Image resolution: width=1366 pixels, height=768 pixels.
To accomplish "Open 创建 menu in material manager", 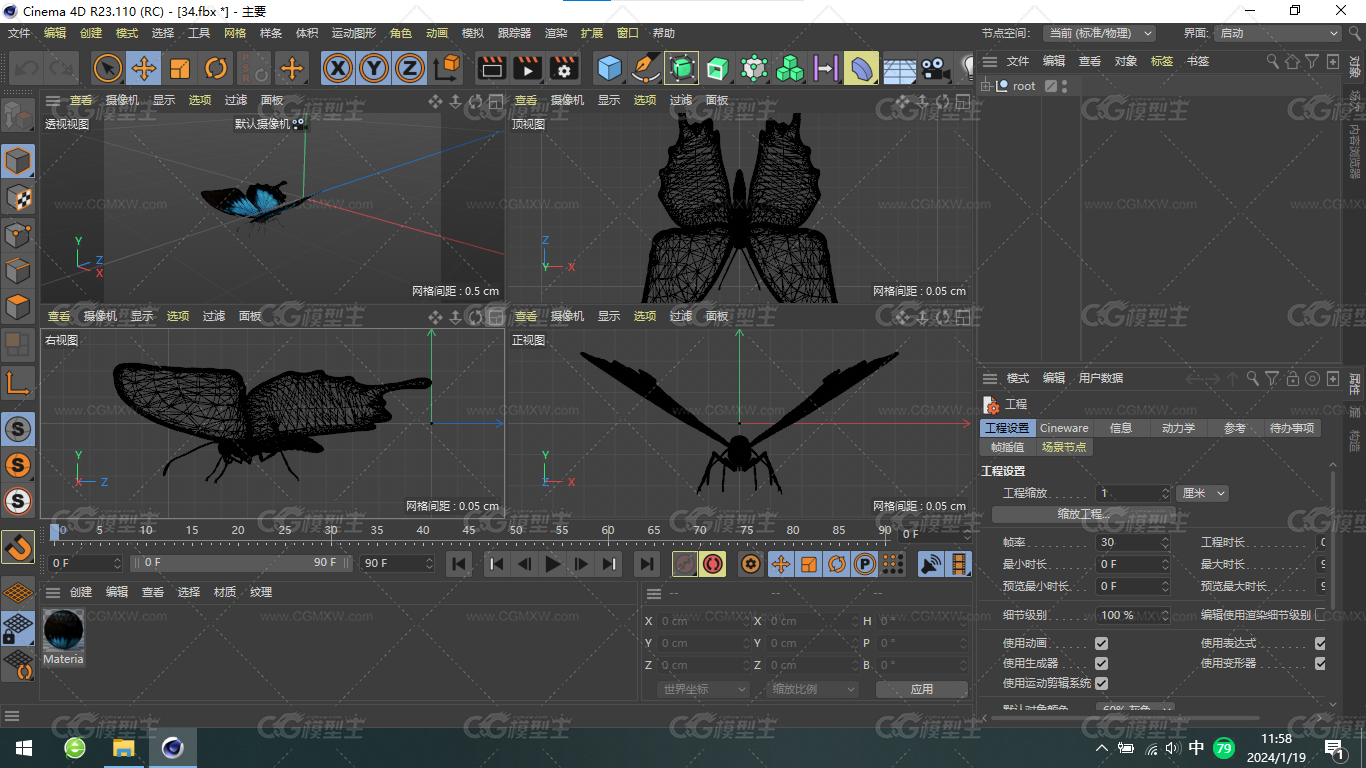I will pyautogui.click(x=81, y=592).
